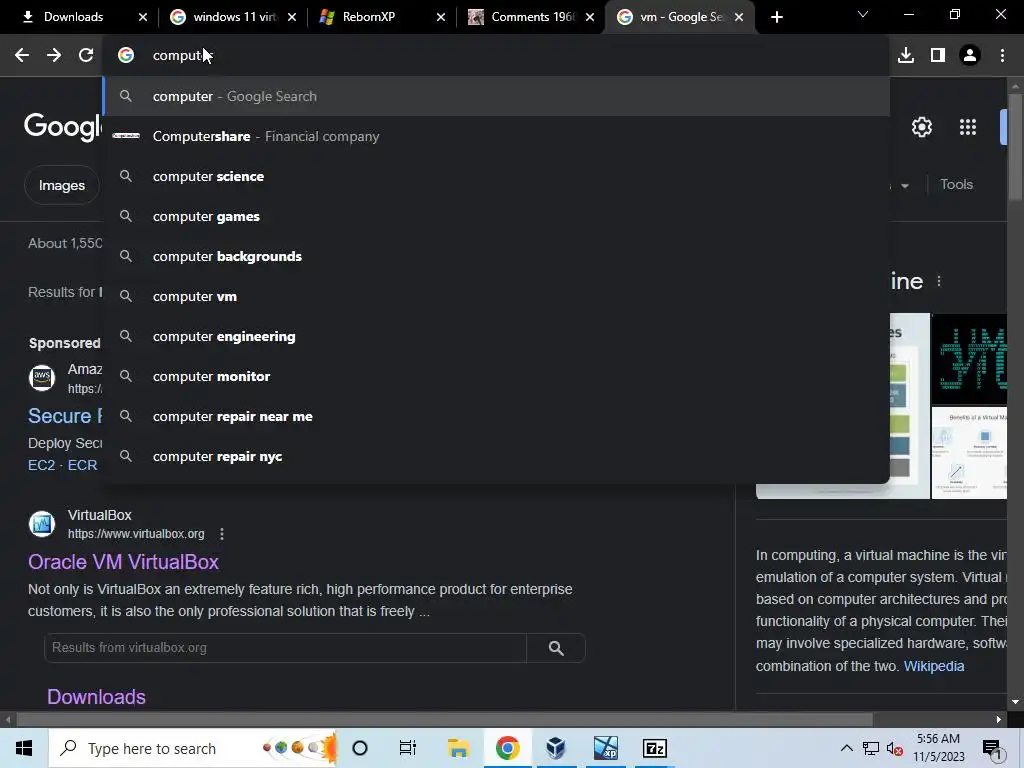Show hidden system tray icons chevron
This screenshot has width=1024, height=768.
(x=846, y=748)
